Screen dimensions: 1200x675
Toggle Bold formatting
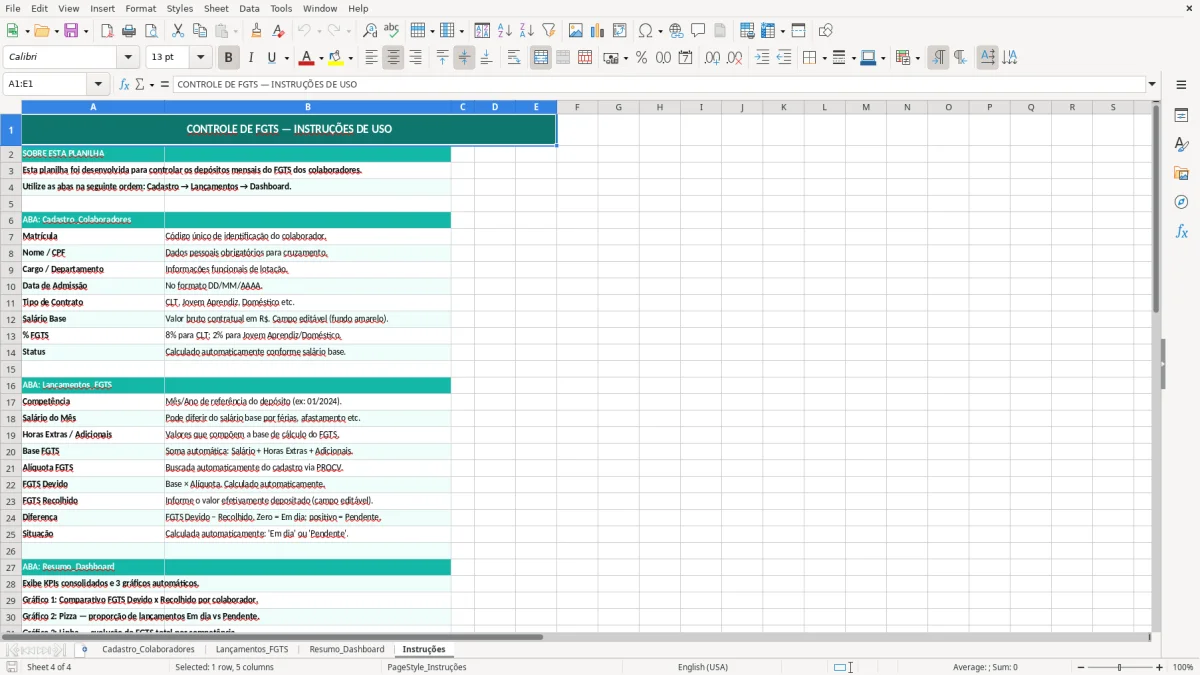click(x=228, y=58)
